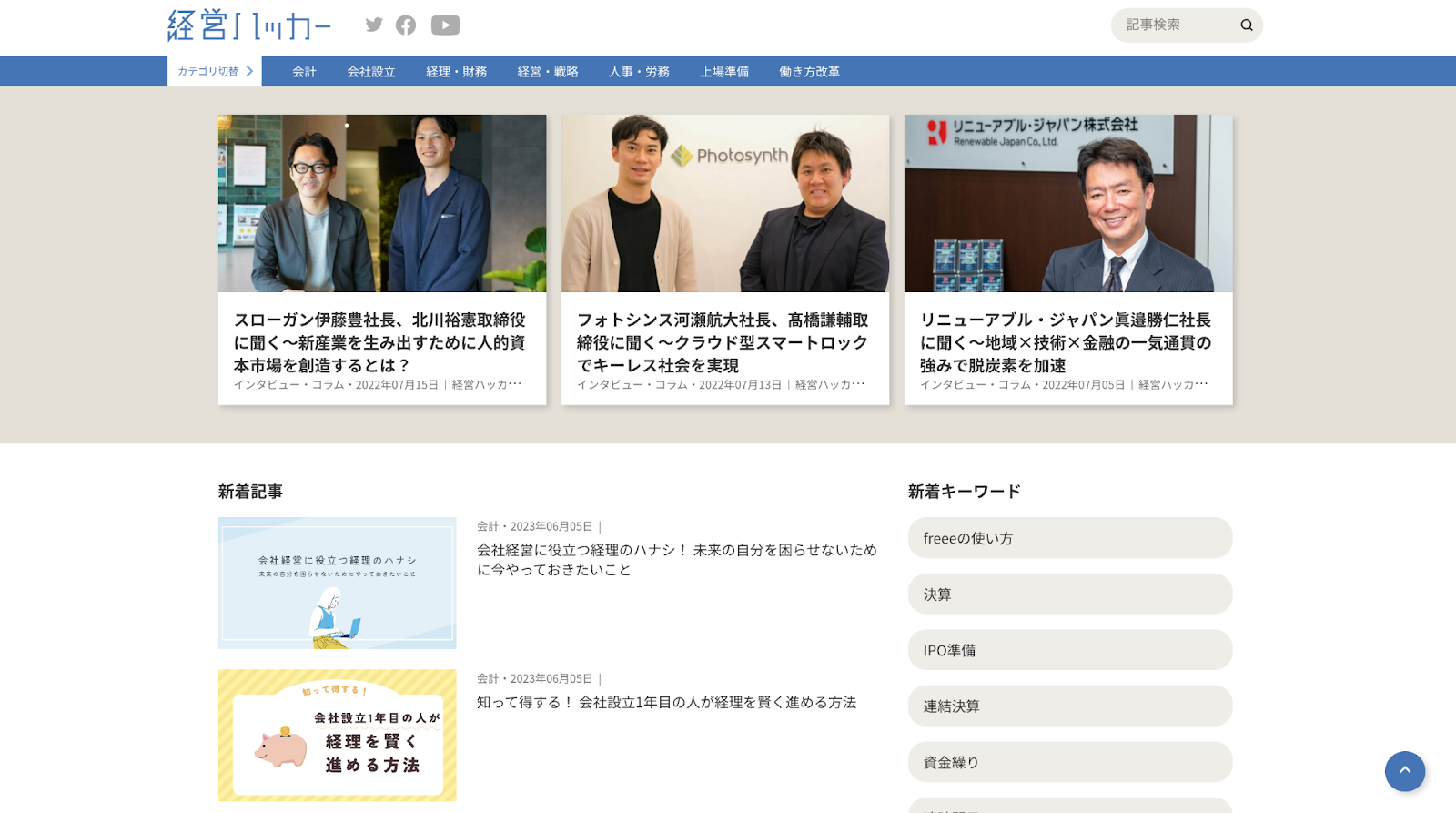The height and width of the screenshot is (813, 1456).
Task: Open the 人事・労務 menu item
Action: [639, 72]
